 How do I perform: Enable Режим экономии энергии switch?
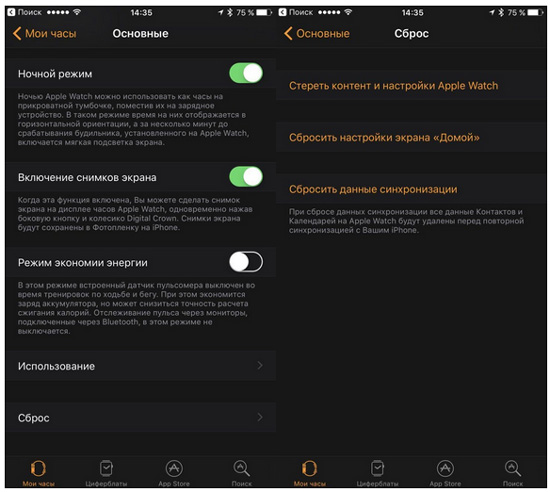coord(246,262)
